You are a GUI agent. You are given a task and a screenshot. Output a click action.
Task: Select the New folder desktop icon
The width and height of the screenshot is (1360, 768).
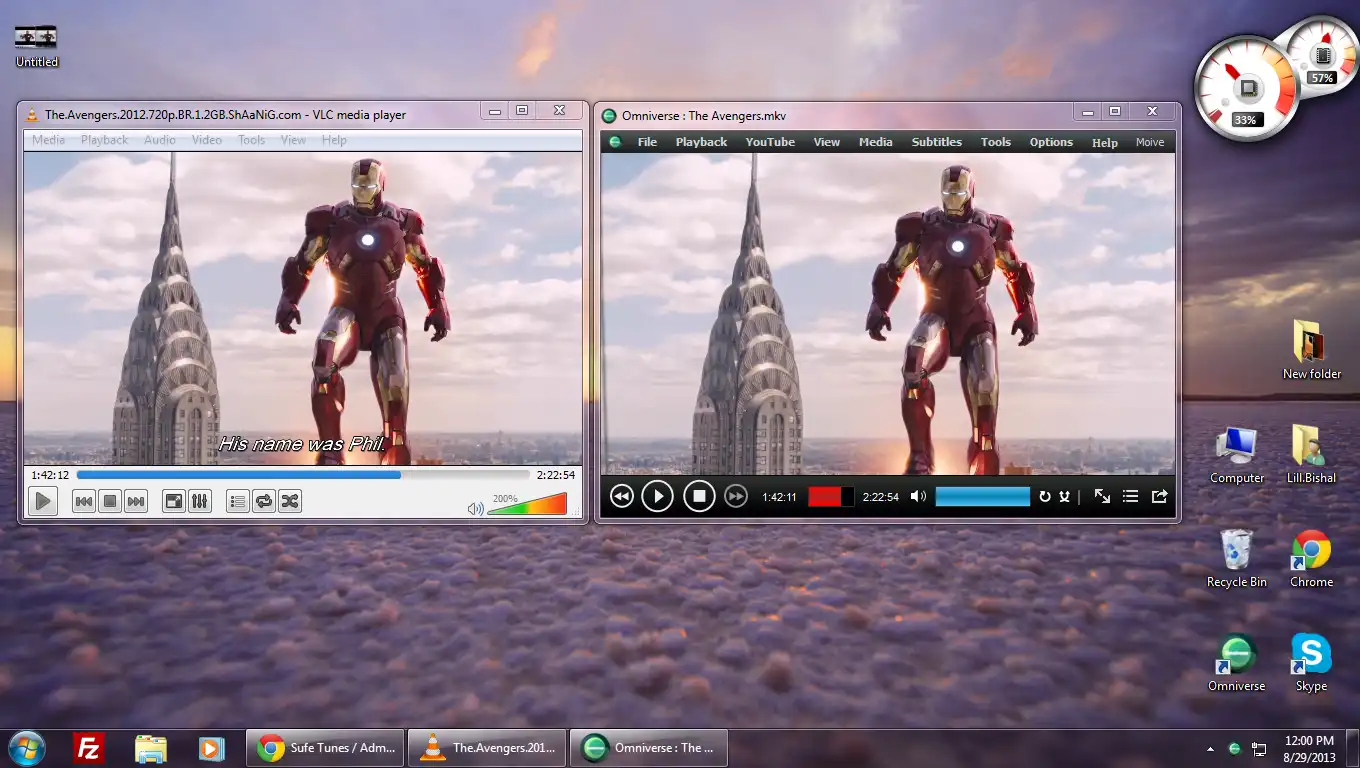(x=1311, y=349)
